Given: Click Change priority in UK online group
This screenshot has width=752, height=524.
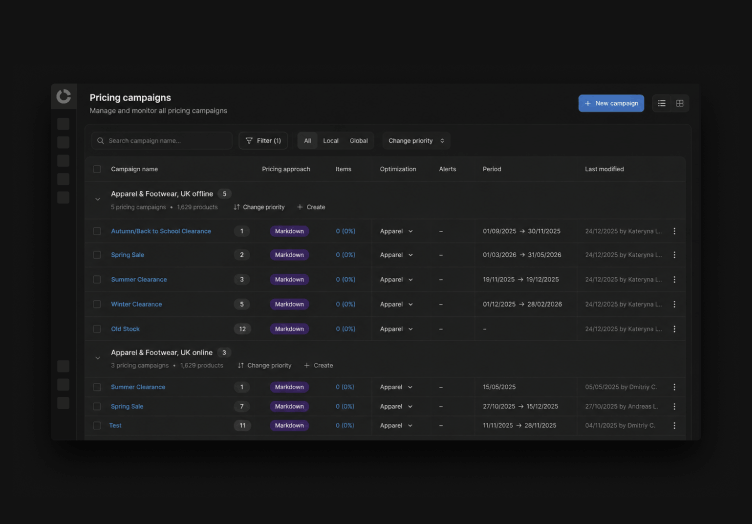Looking at the screenshot, I should click(264, 365).
